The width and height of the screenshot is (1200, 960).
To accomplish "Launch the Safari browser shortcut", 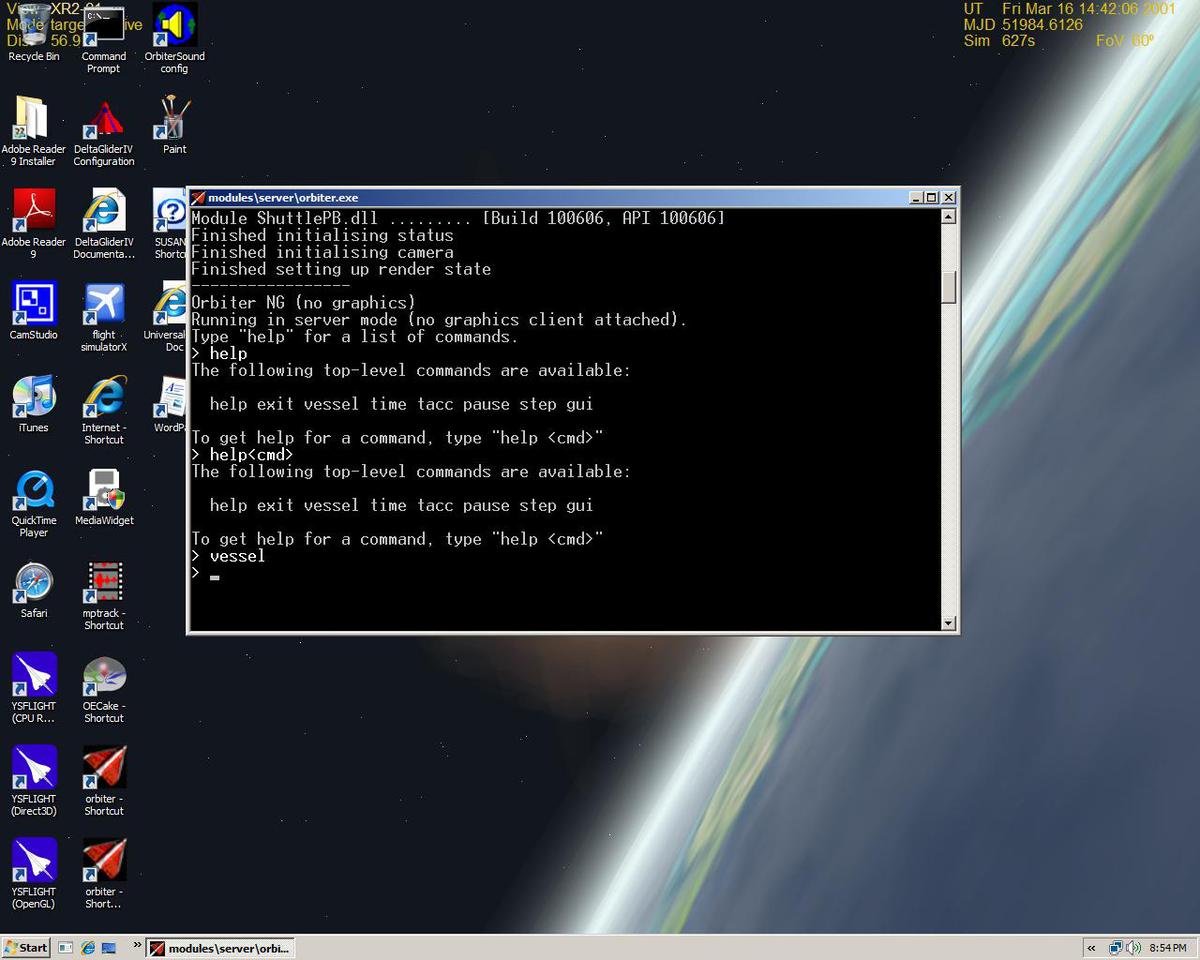I will [x=34, y=589].
